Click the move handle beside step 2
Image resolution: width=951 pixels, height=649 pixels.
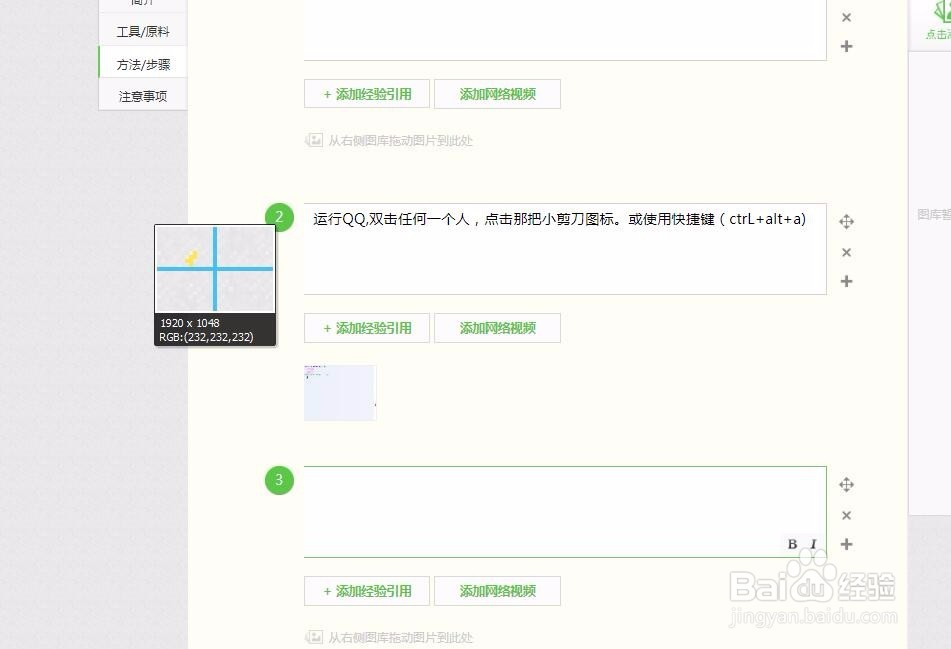click(846, 221)
